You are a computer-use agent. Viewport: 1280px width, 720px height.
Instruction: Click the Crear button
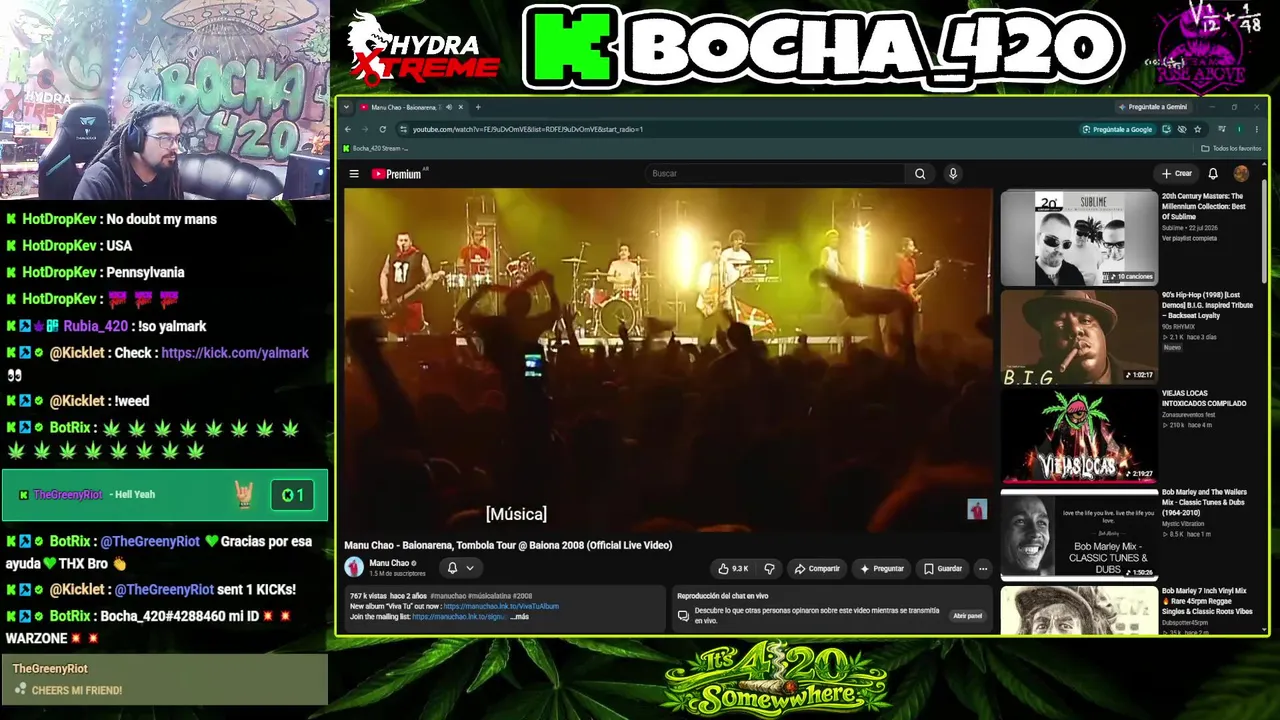pyautogui.click(x=1177, y=174)
